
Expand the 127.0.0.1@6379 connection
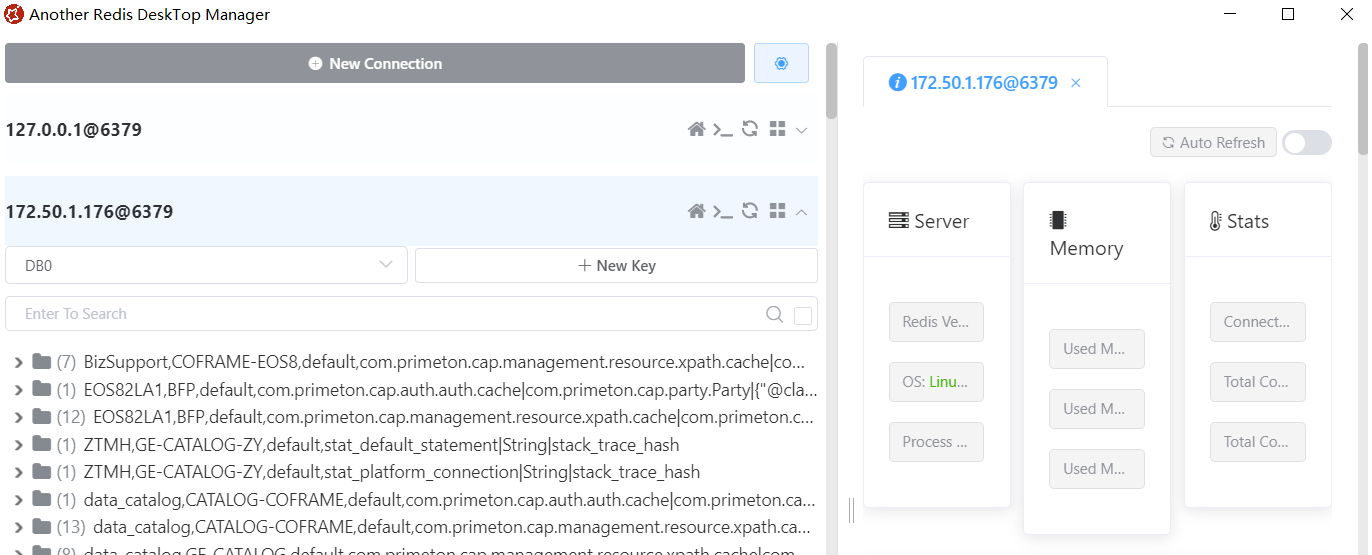pos(801,130)
